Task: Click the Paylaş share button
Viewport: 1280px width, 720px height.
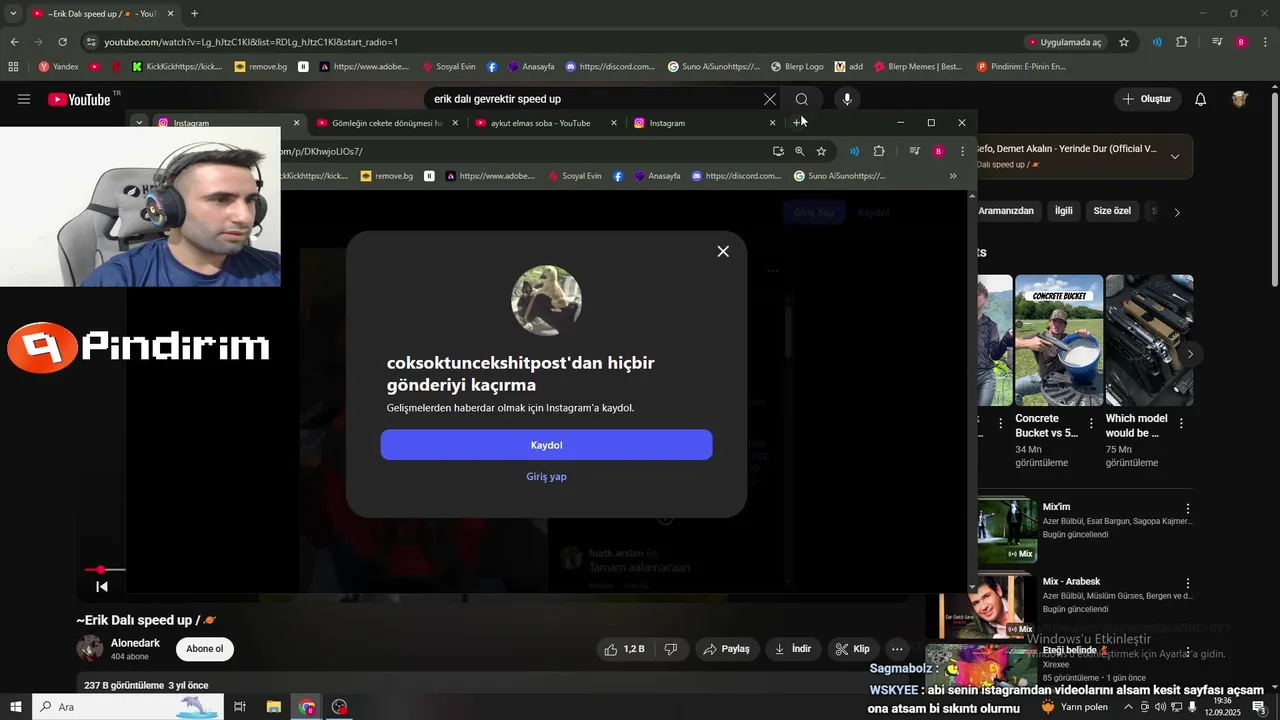Action: tap(727, 649)
